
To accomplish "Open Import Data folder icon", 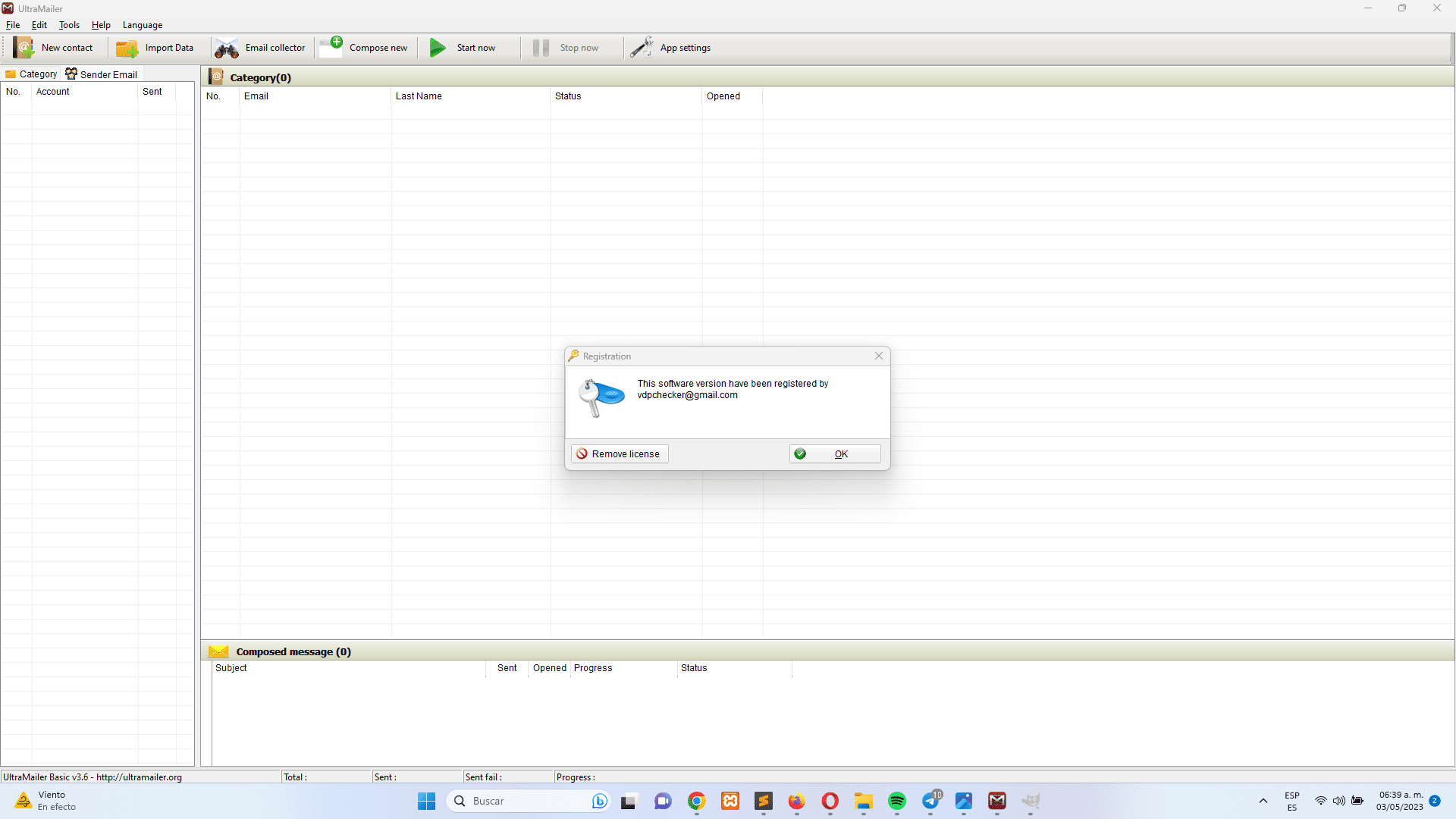I will point(127,48).
